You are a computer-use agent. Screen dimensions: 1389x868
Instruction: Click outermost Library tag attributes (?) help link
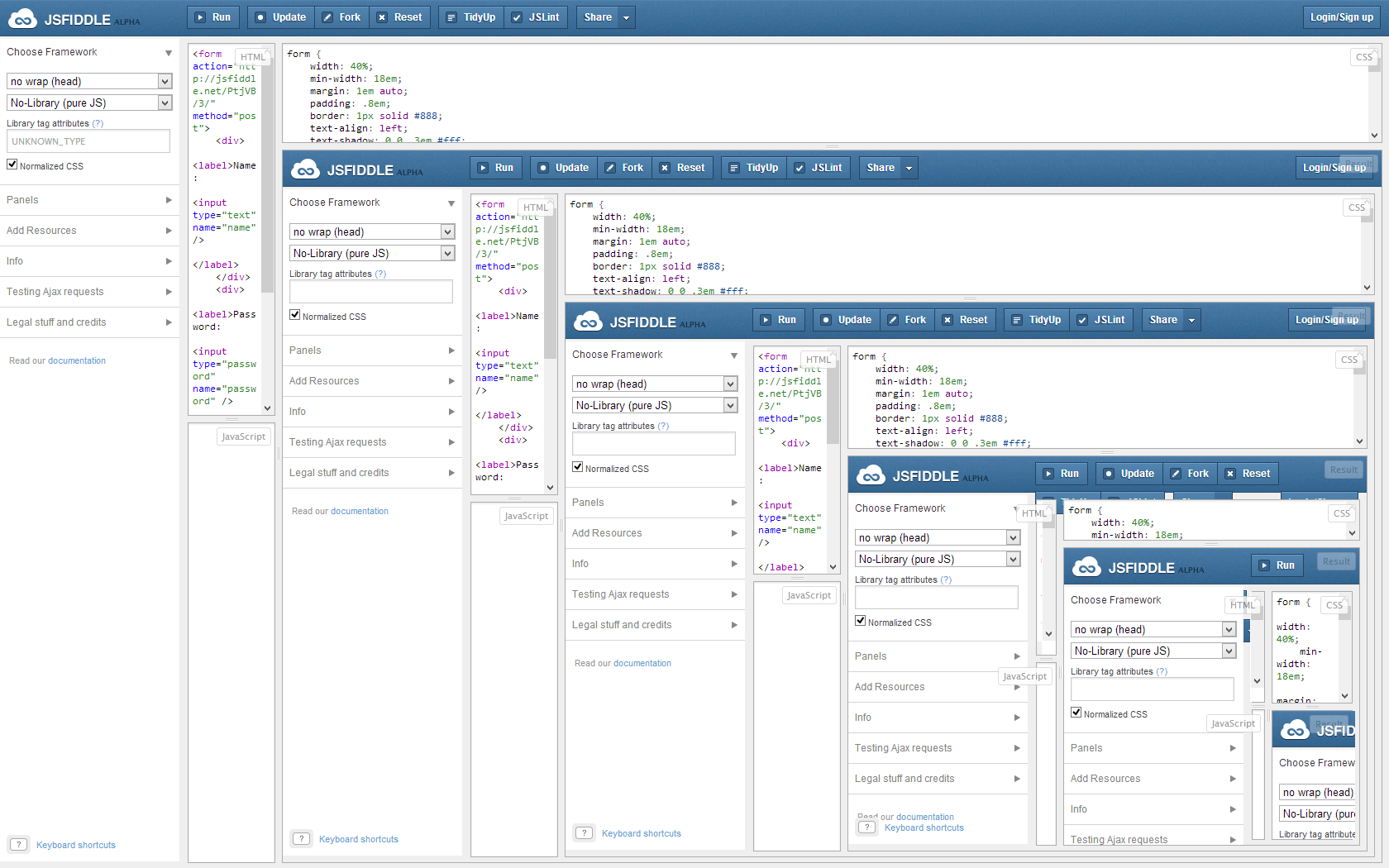pos(98,124)
